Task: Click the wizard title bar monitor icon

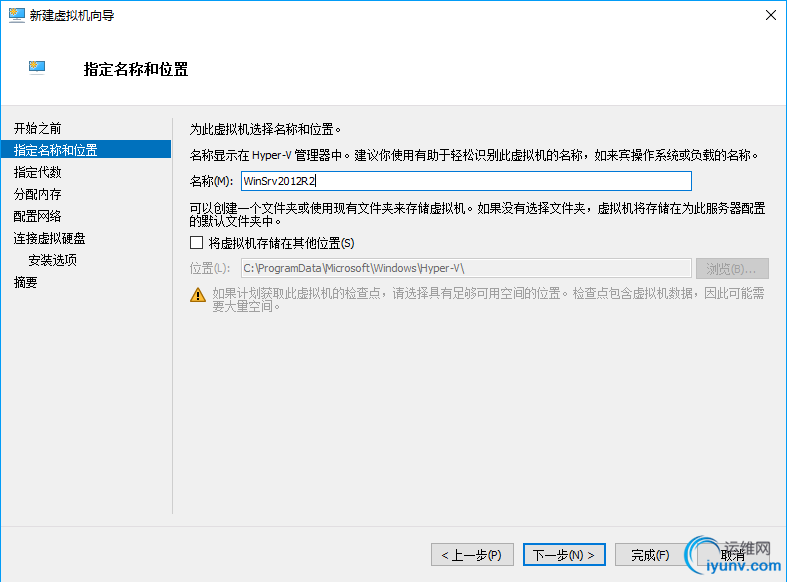Action: click(x=17, y=15)
